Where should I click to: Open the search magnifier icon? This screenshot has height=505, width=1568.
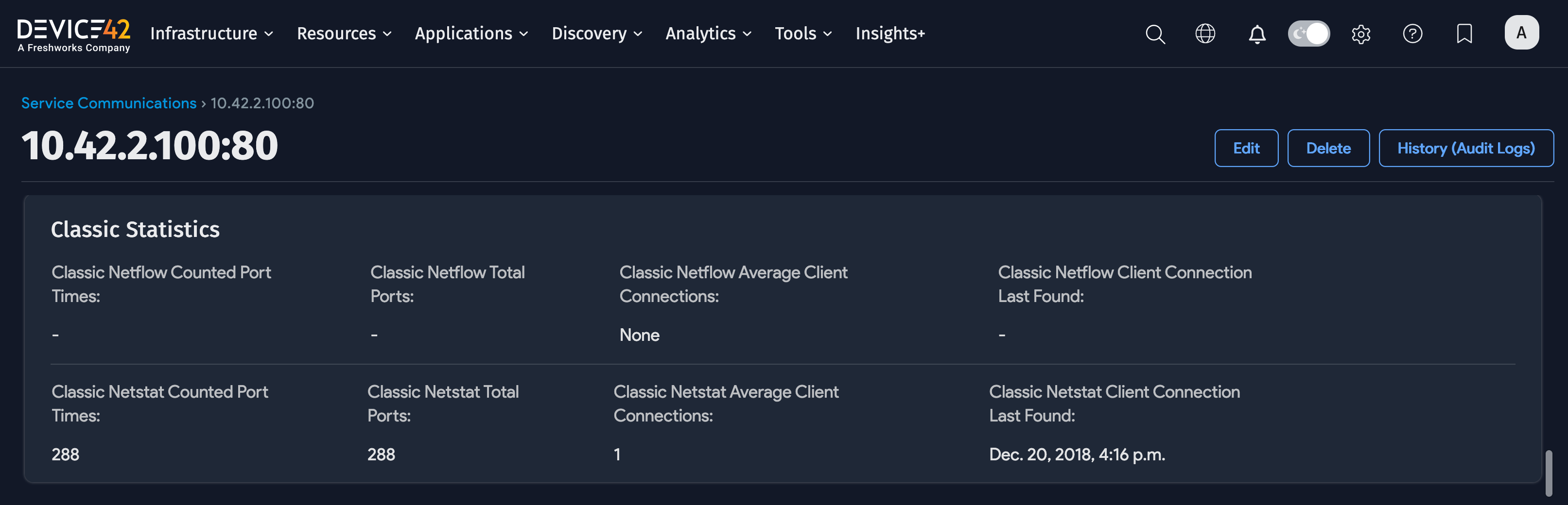[x=1155, y=34]
